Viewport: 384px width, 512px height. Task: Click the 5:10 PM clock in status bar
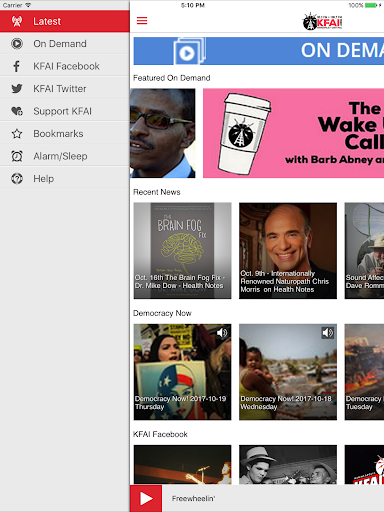click(x=193, y=5)
